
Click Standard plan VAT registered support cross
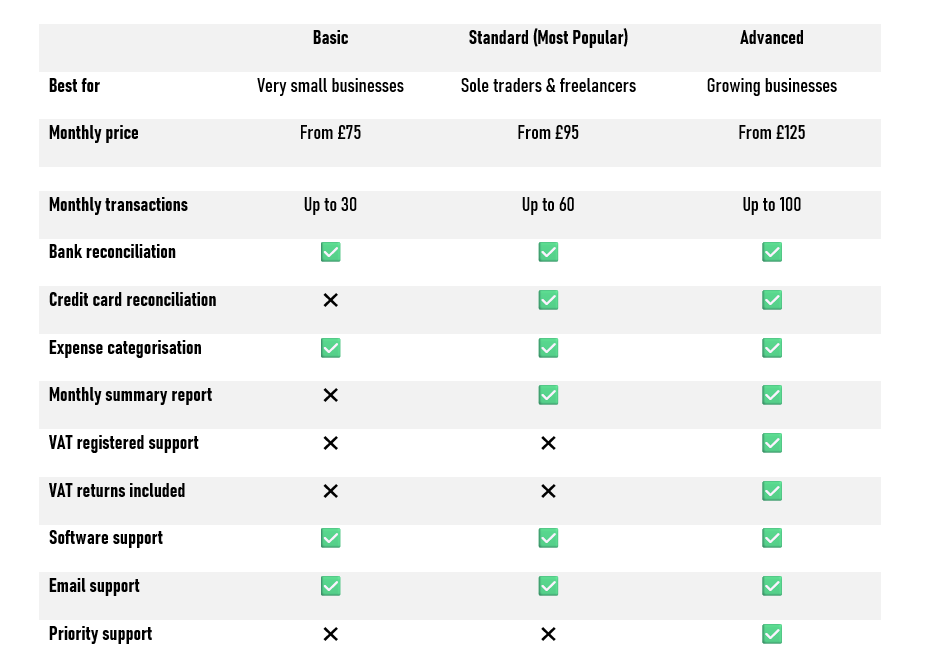pyautogui.click(x=548, y=443)
